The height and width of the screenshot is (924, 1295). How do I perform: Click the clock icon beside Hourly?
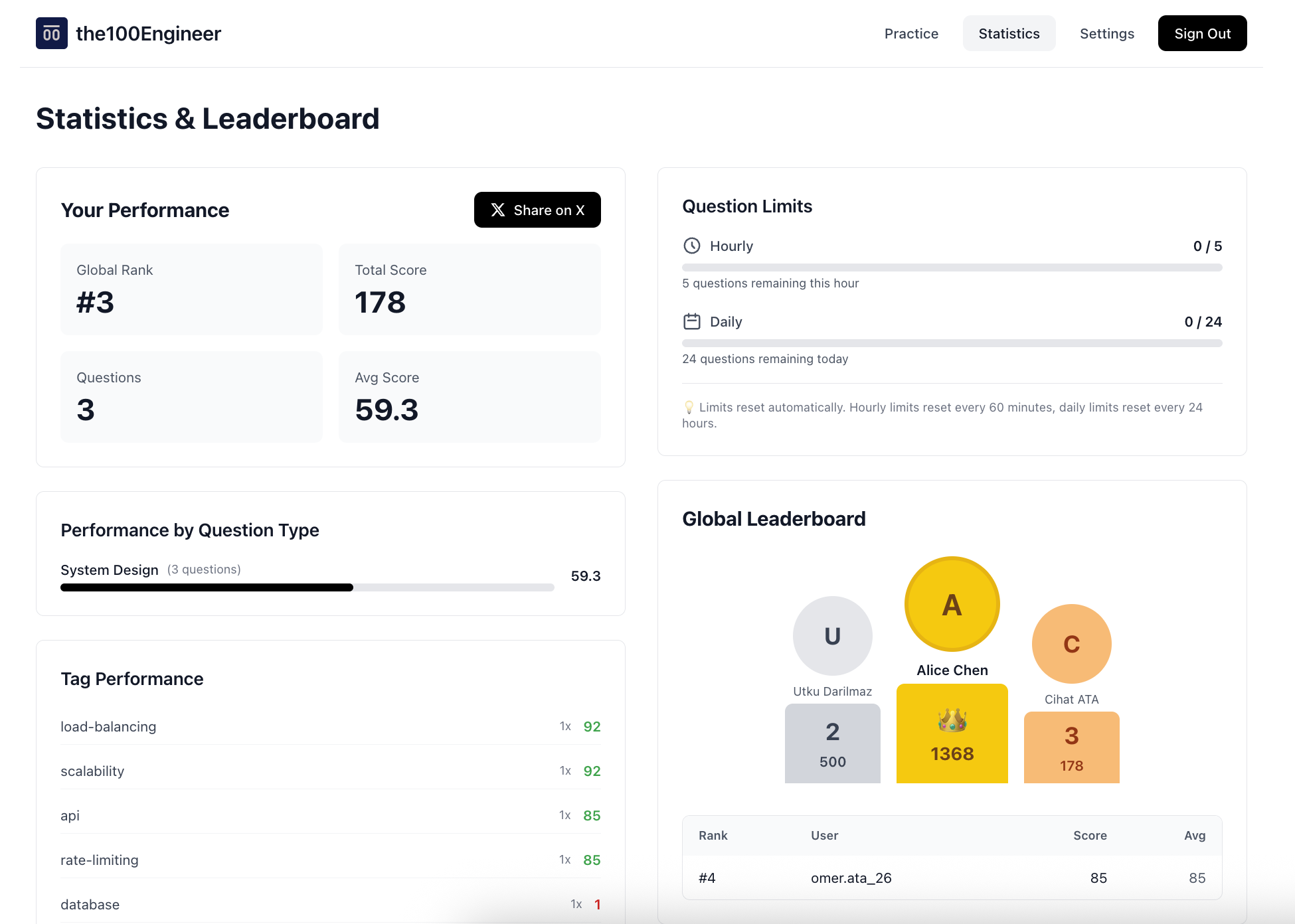pos(692,246)
